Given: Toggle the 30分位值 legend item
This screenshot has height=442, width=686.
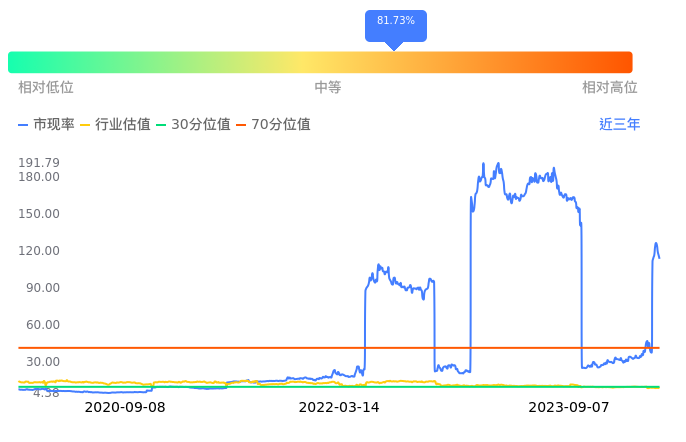Looking at the screenshot, I should (x=194, y=125).
